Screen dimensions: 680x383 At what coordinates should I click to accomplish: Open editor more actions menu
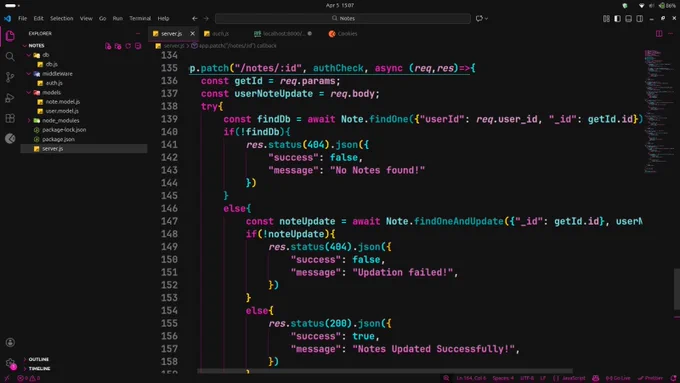(671, 33)
